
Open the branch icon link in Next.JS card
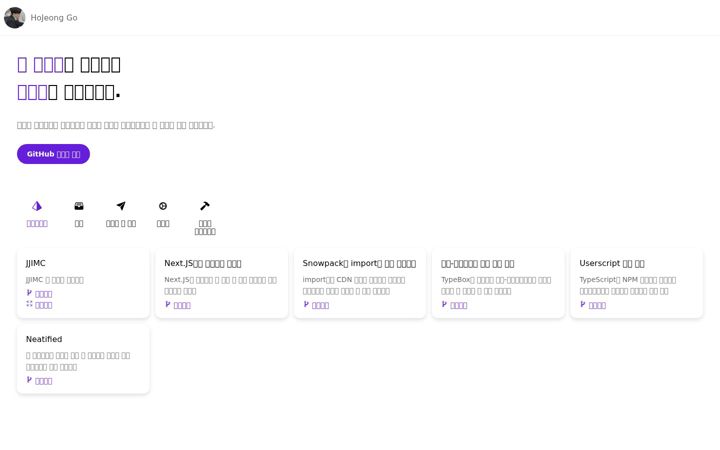(178, 305)
